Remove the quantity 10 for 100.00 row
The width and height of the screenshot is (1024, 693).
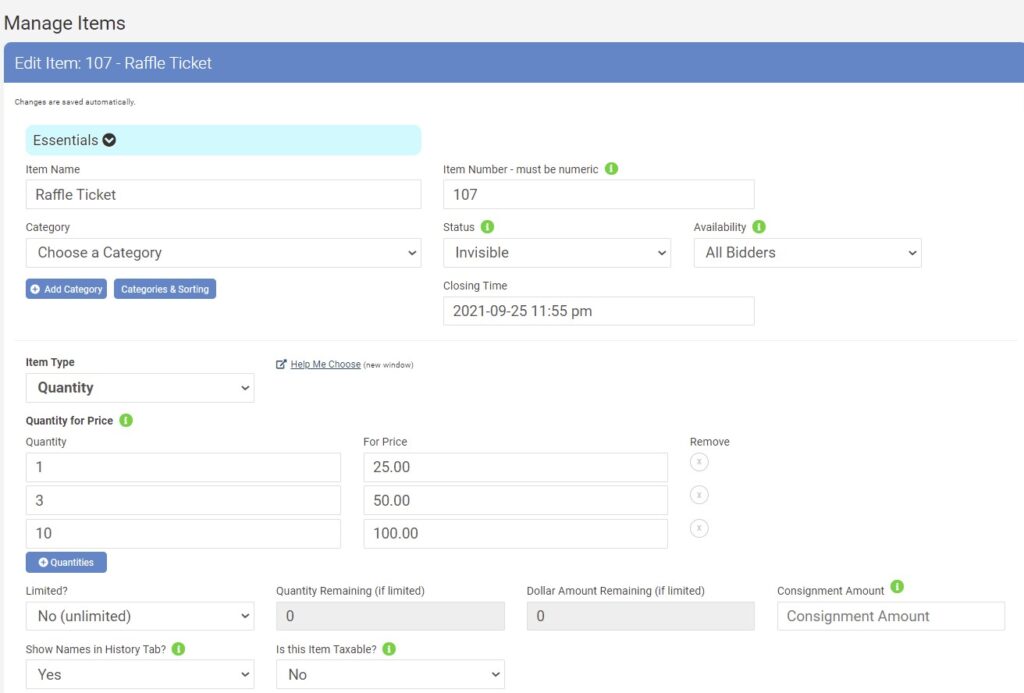click(x=699, y=528)
